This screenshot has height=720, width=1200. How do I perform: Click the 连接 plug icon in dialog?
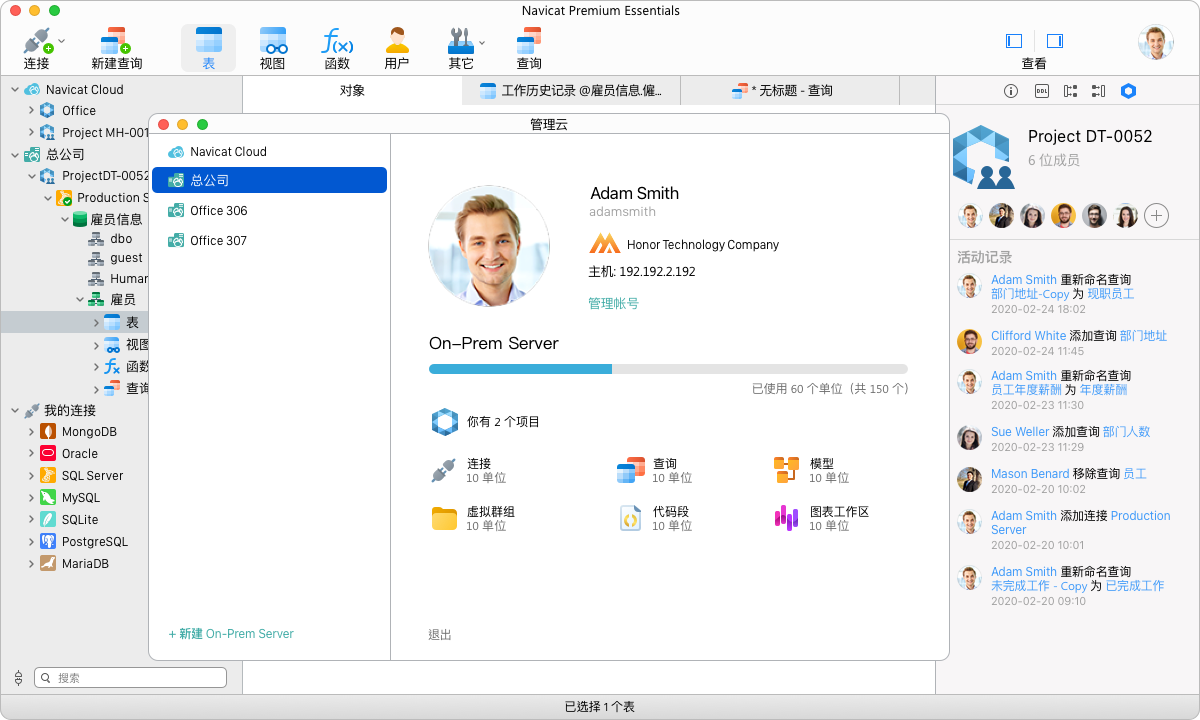pos(443,471)
